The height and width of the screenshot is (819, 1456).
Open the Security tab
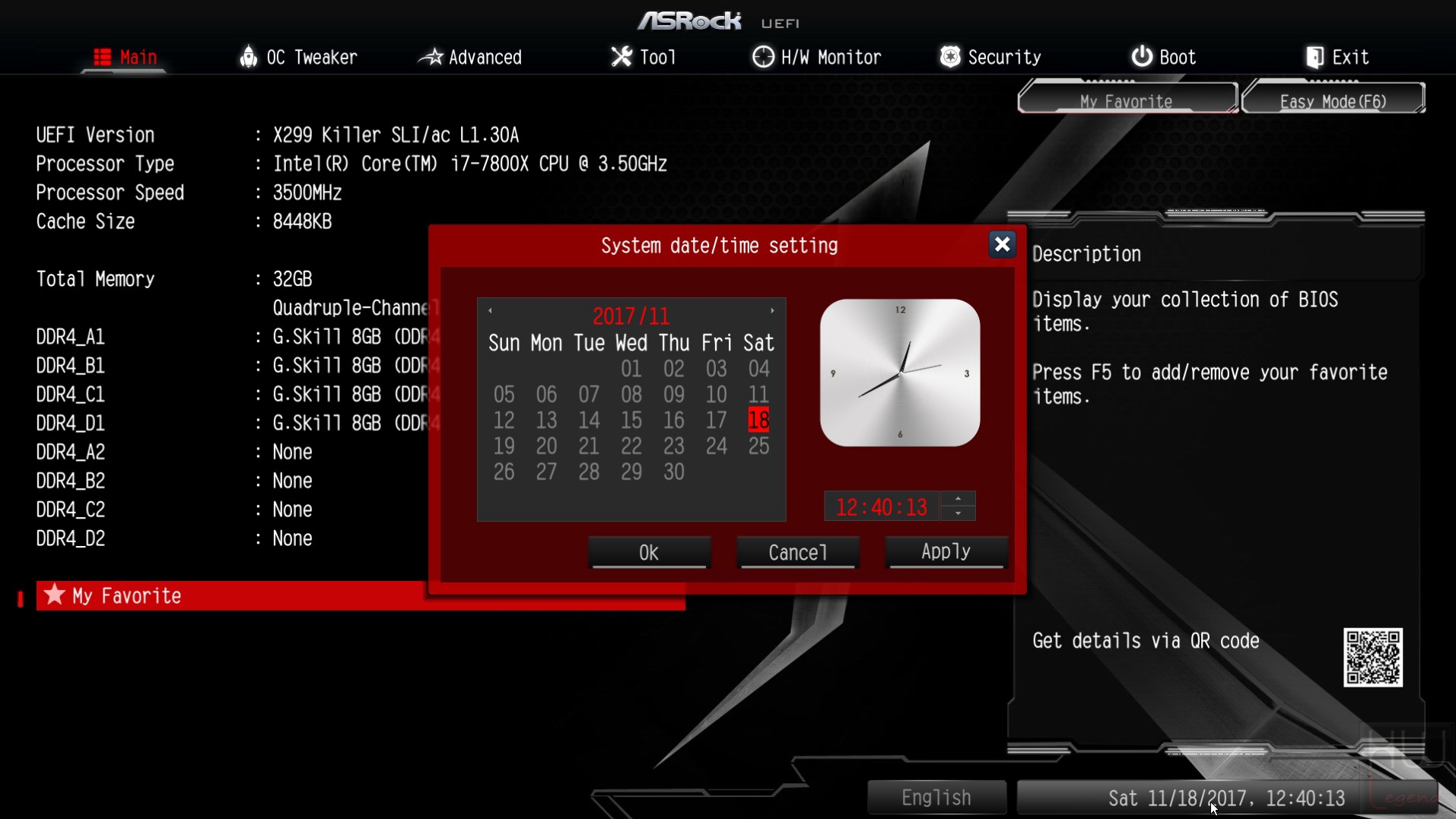click(x=990, y=57)
